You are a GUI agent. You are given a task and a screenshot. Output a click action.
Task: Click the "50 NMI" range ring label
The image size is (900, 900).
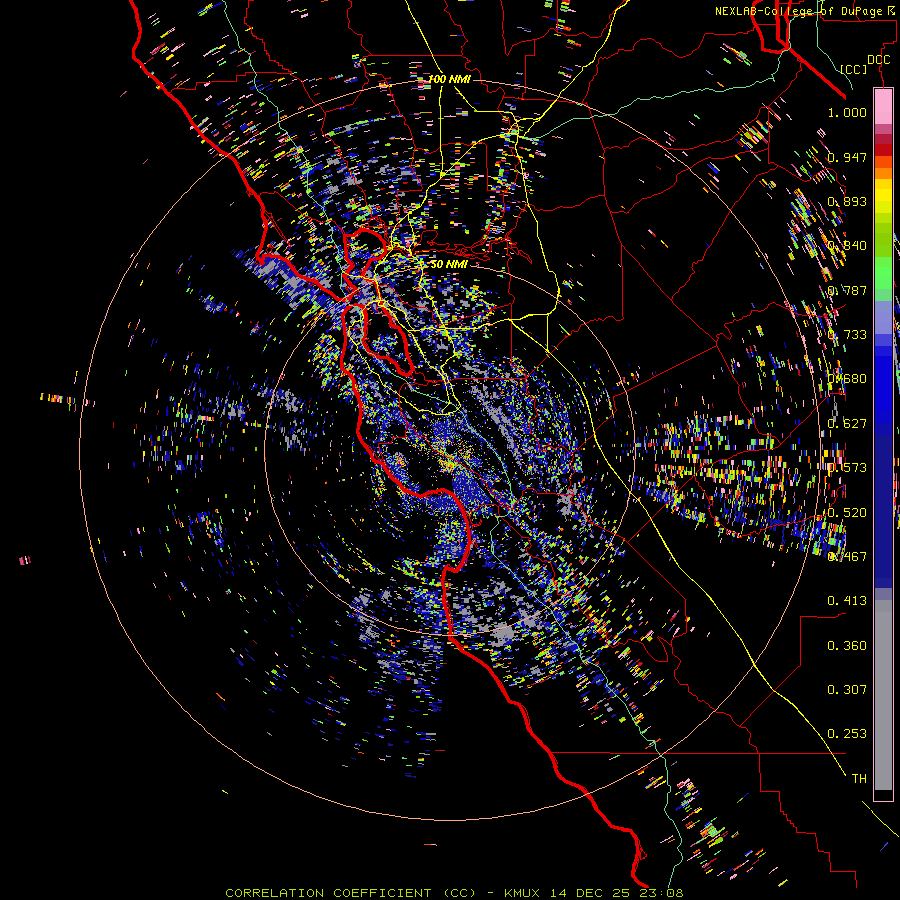point(448,264)
